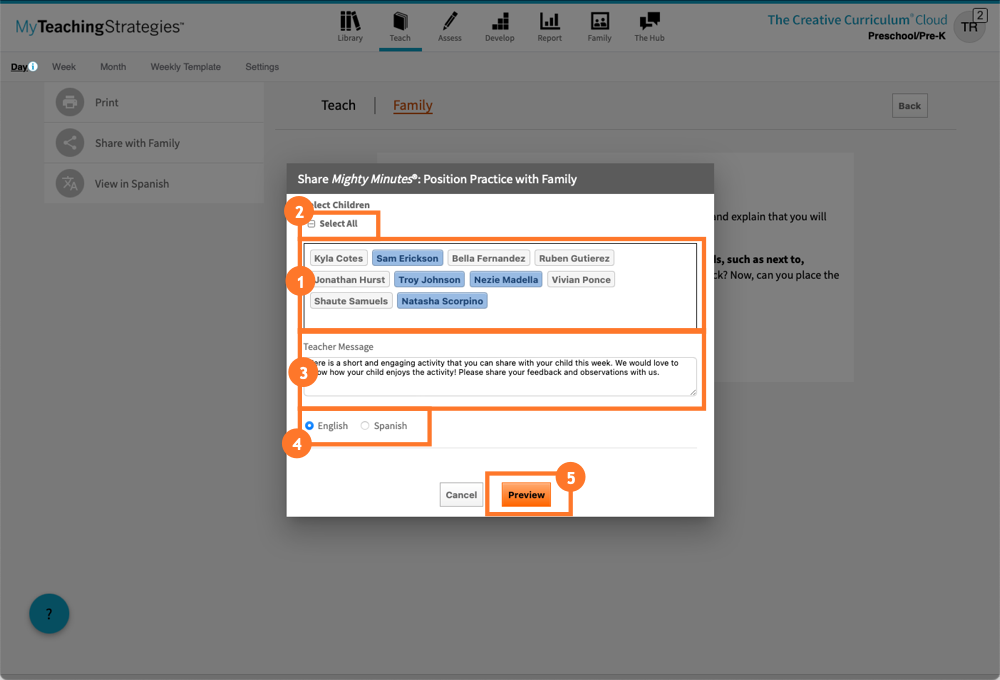Open the Library books icon

350,21
